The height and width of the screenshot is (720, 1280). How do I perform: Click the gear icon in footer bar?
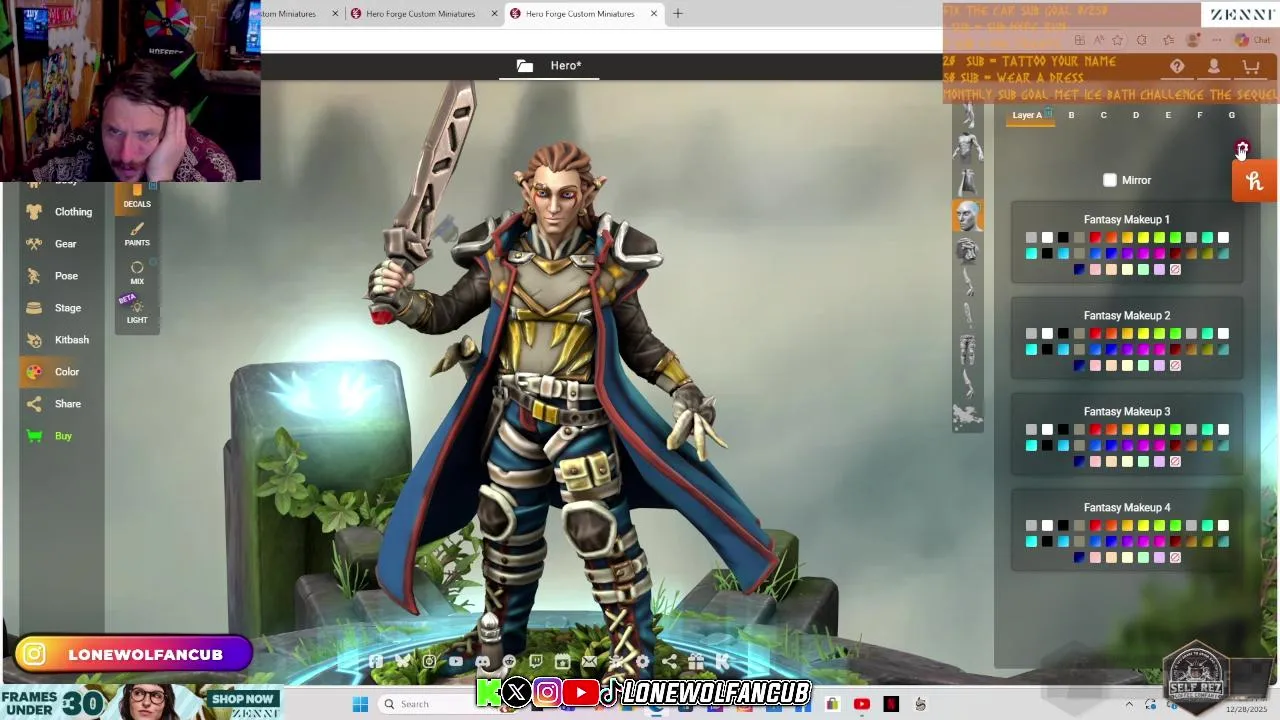pyautogui.click(x=642, y=661)
